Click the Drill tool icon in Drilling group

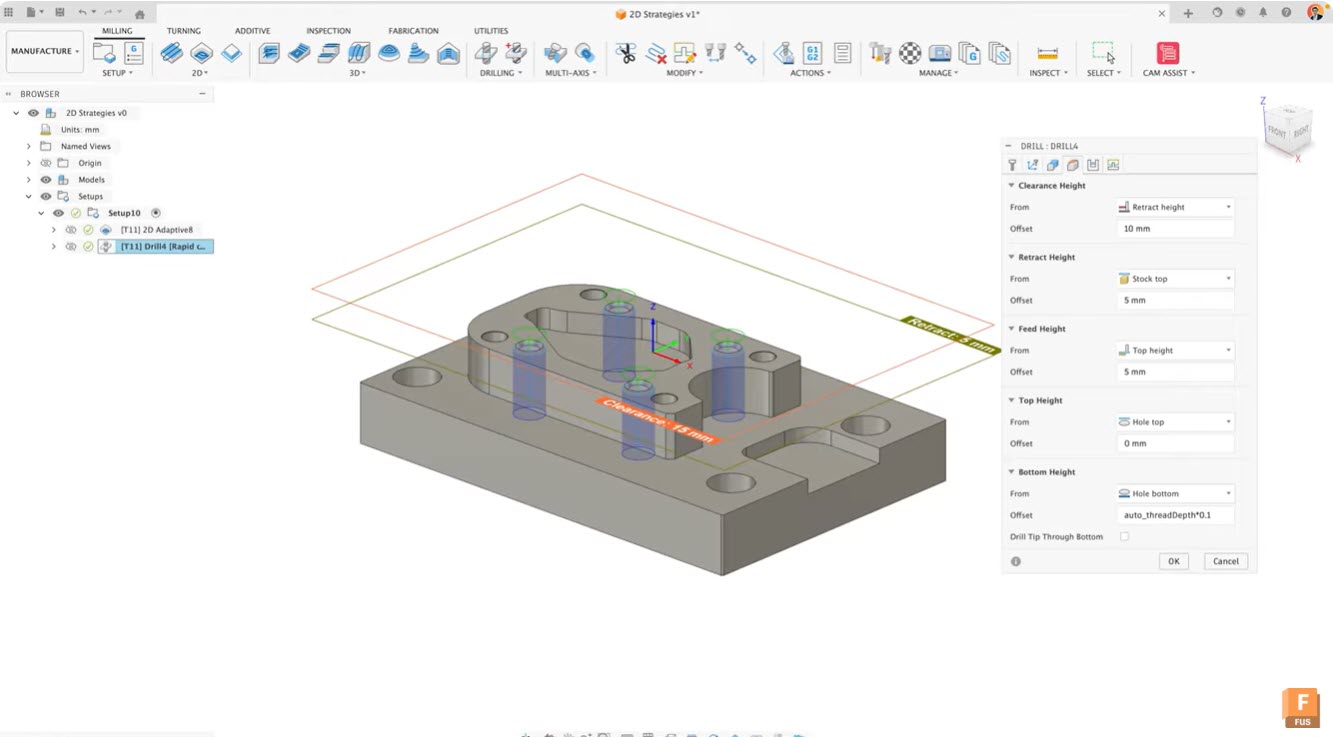486,53
